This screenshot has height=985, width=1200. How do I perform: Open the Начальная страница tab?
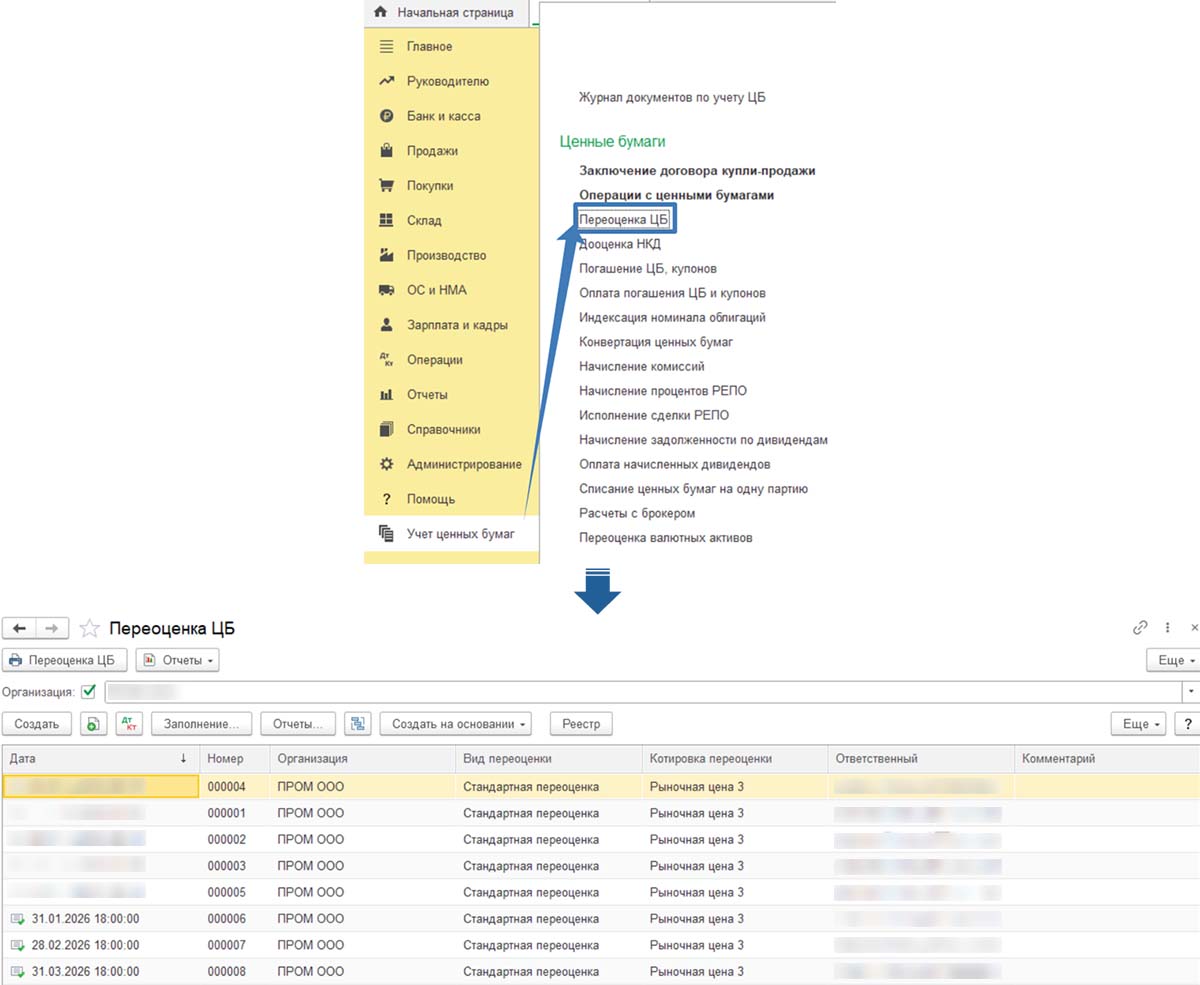(x=445, y=13)
